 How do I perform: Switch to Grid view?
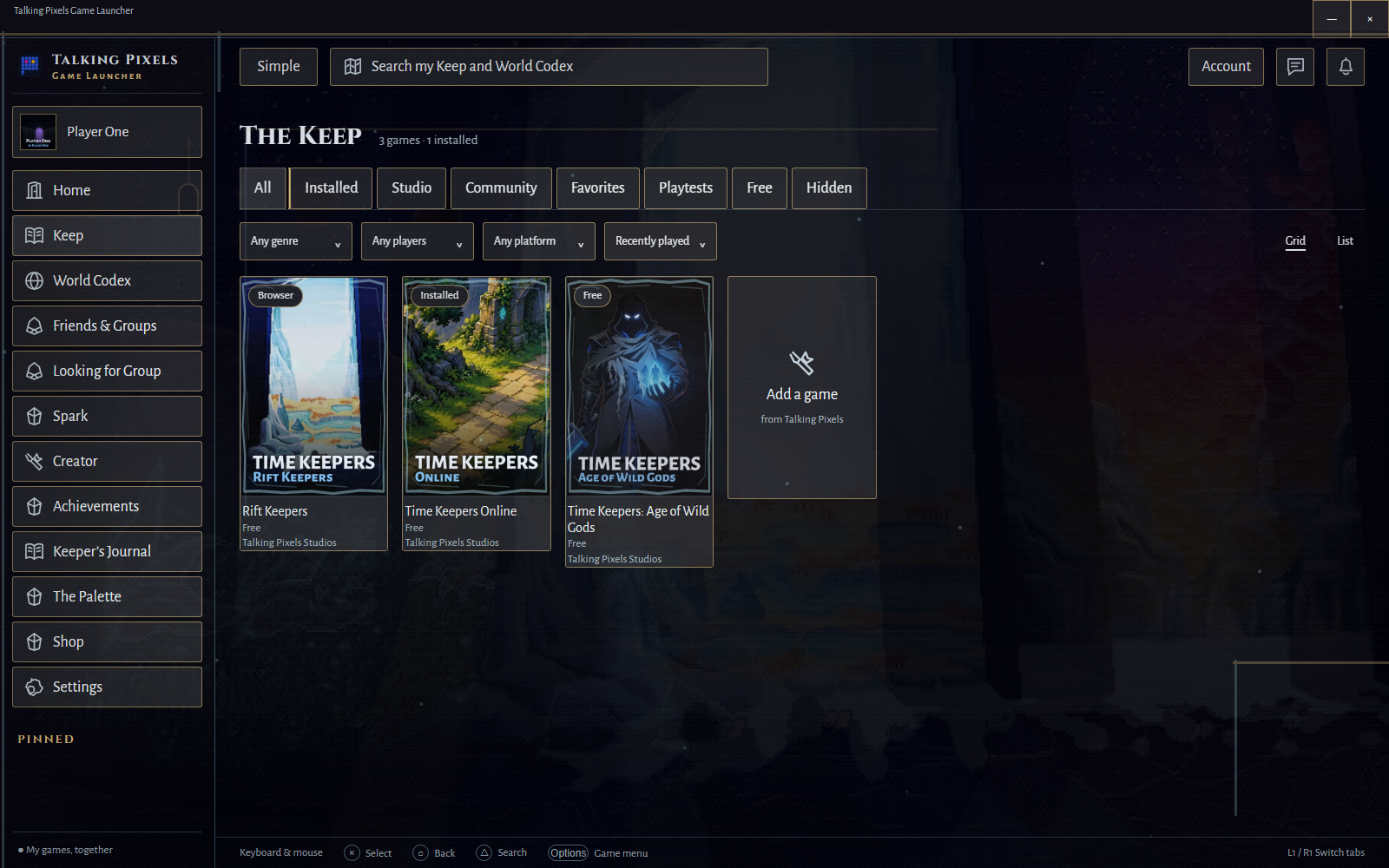click(x=1295, y=241)
